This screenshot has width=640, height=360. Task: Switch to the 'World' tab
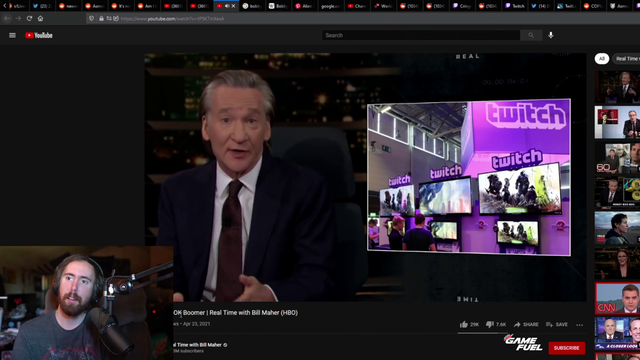[x=383, y=6]
